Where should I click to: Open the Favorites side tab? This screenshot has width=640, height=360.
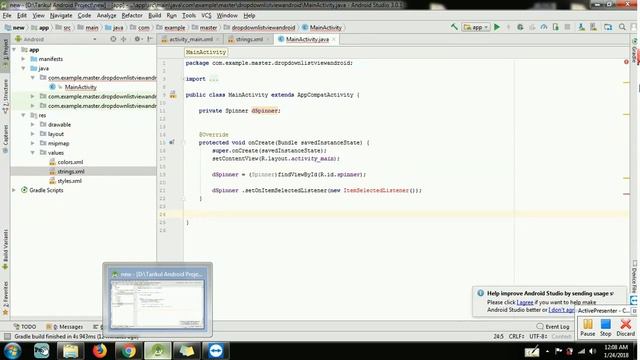pyautogui.click(x=5, y=298)
